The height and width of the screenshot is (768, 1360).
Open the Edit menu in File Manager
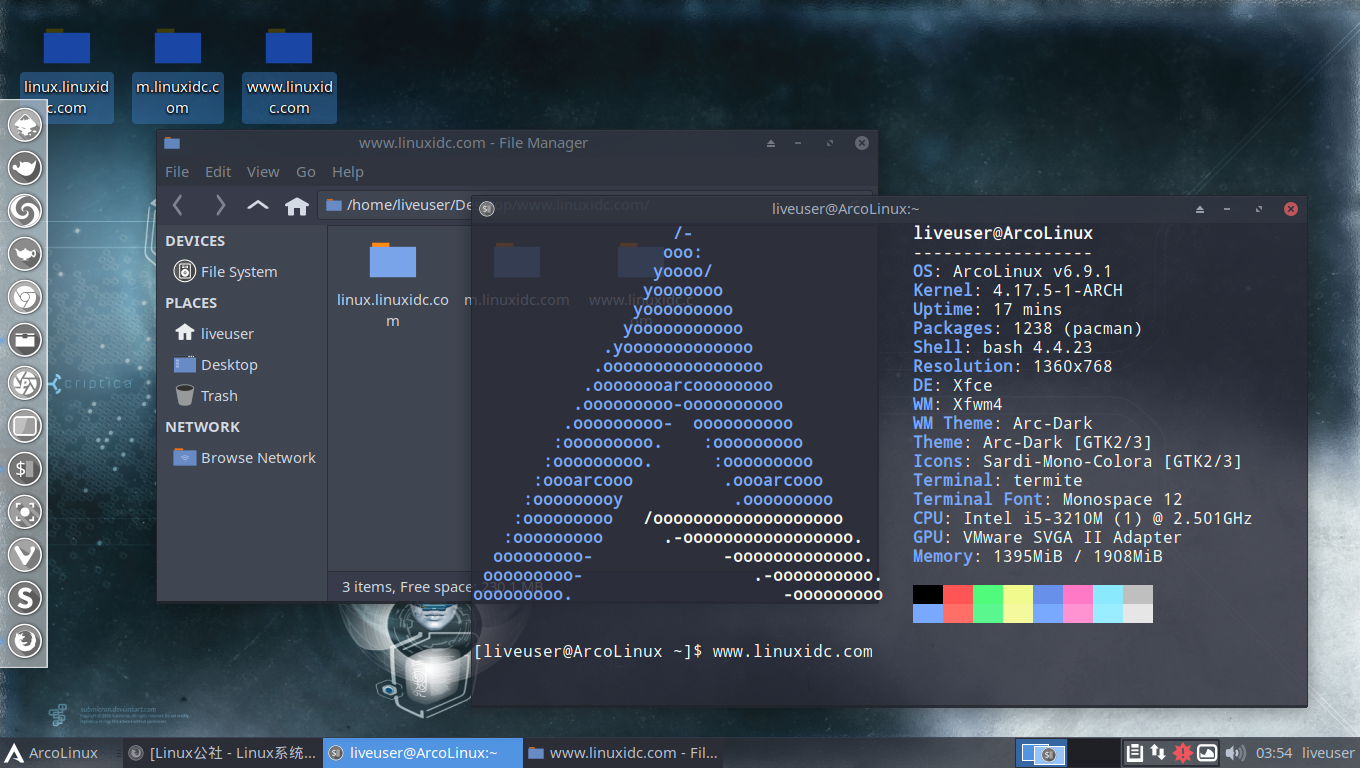[218, 172]
